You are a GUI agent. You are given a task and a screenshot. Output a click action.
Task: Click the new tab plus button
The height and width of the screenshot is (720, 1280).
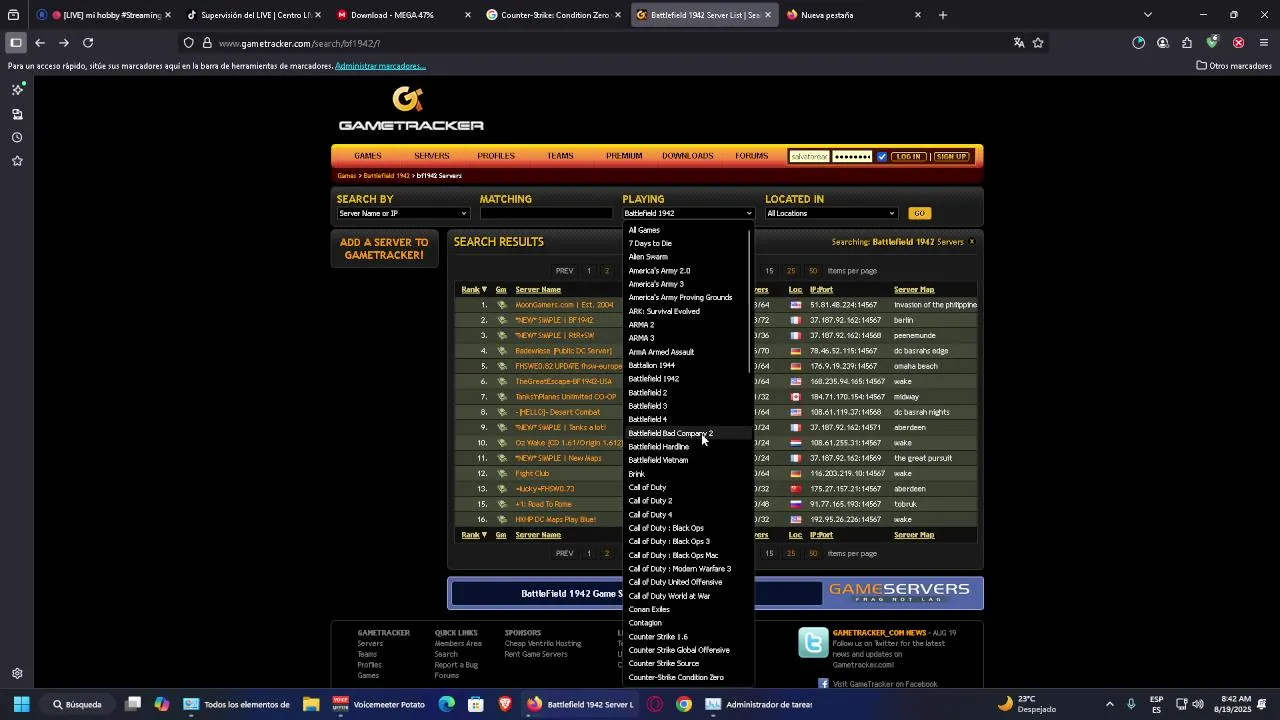click(943, 15)
